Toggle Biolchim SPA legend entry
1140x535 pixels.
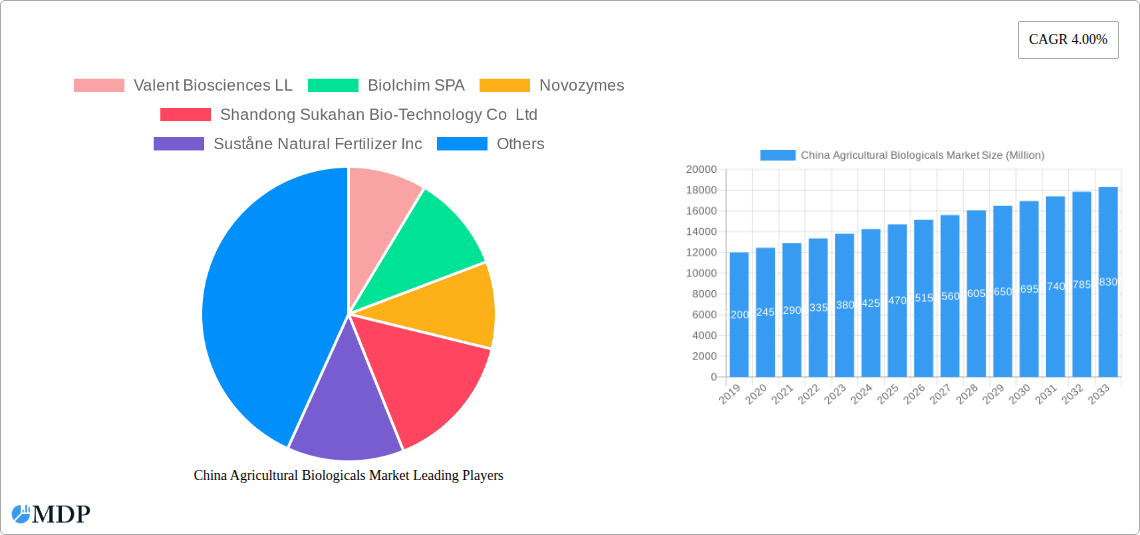tap(386, 86)
